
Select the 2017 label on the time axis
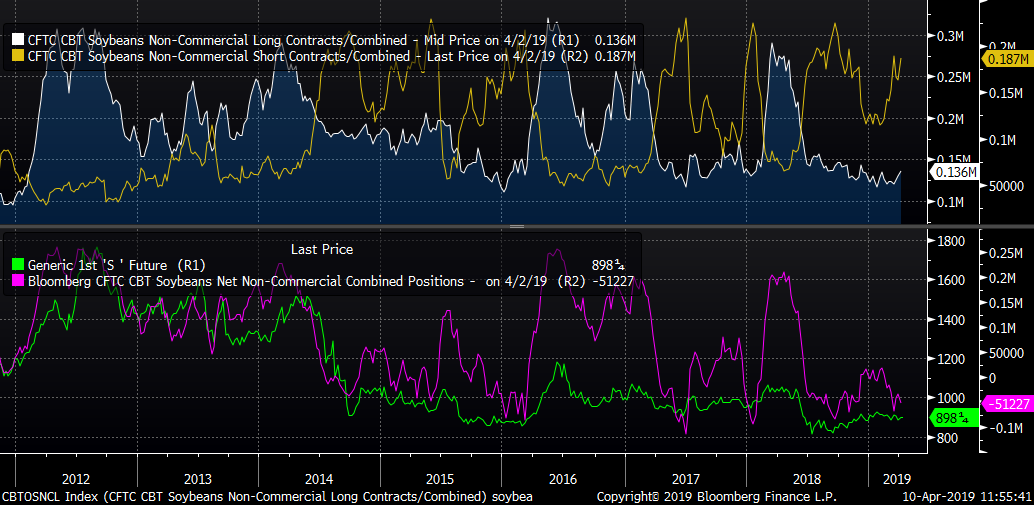(686, 478)
